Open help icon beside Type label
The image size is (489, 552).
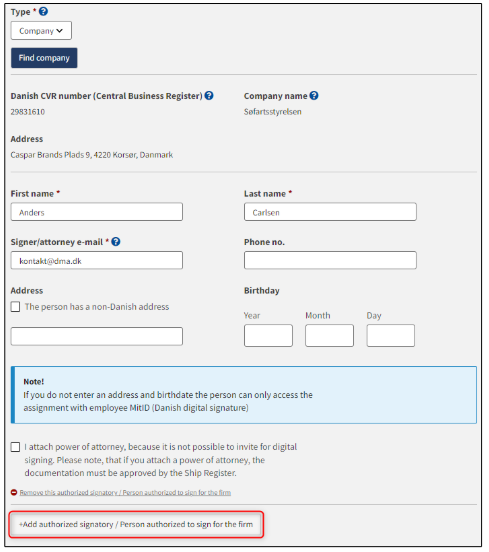pyautogui.click(x=43, y=12)
